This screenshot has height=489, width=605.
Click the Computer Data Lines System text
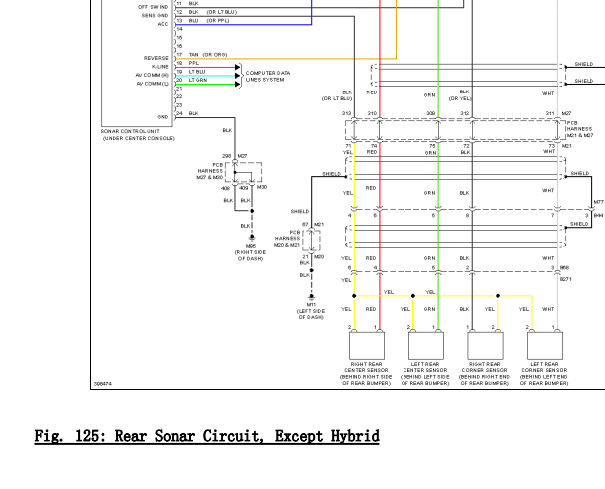click(x=268, y=76)
